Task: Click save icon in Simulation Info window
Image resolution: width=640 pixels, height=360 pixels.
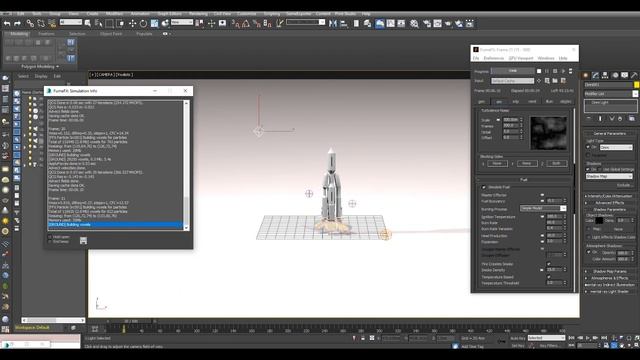Action: (83, 241)
